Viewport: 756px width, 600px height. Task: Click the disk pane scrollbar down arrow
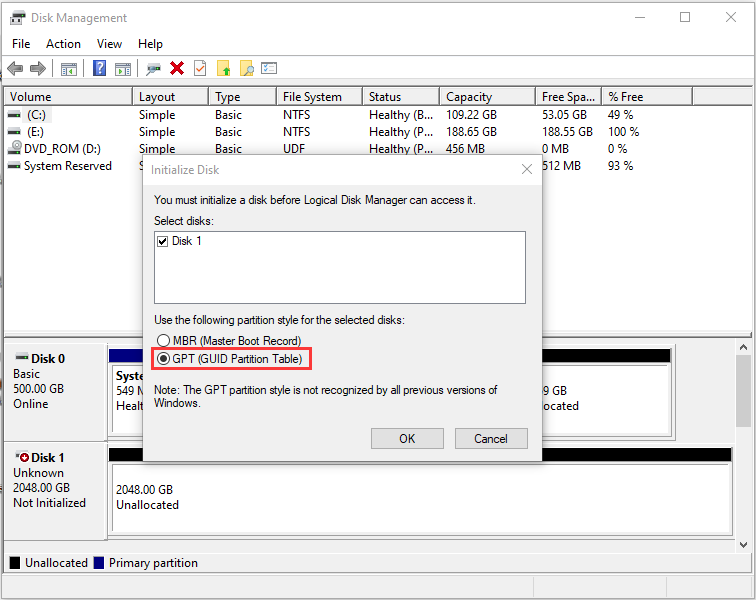(743, 545)
